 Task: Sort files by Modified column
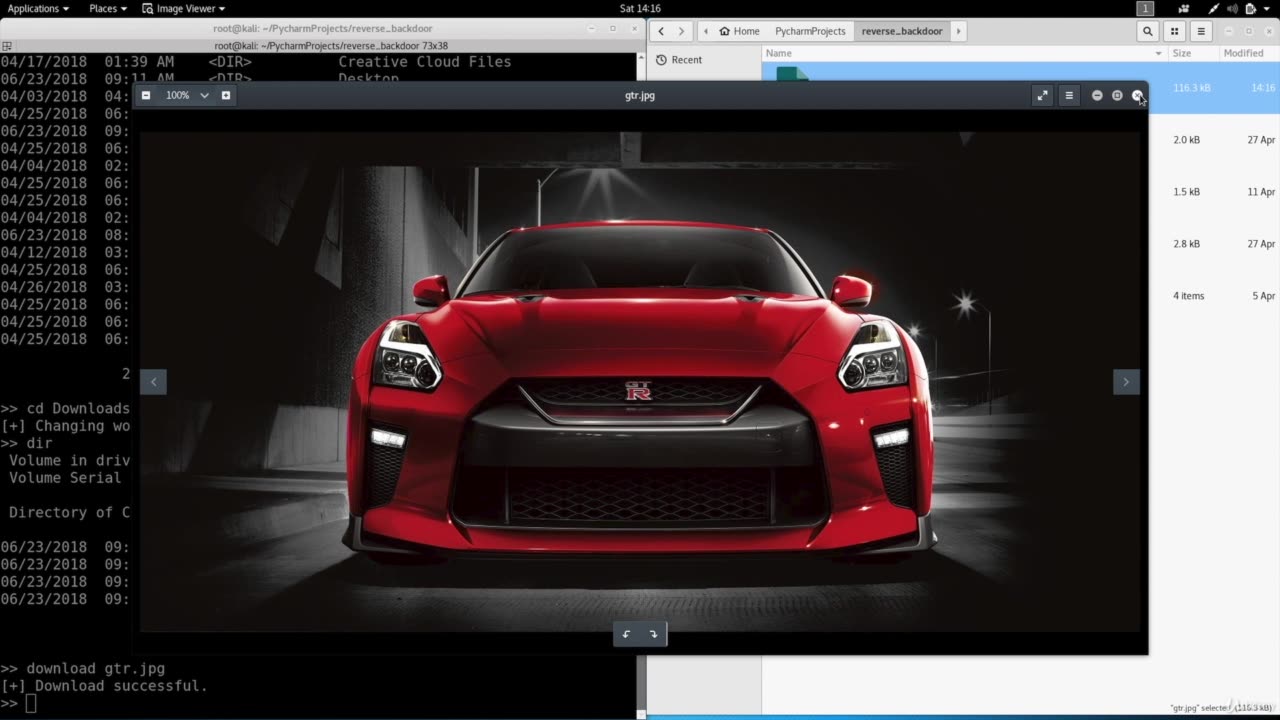1243,53
